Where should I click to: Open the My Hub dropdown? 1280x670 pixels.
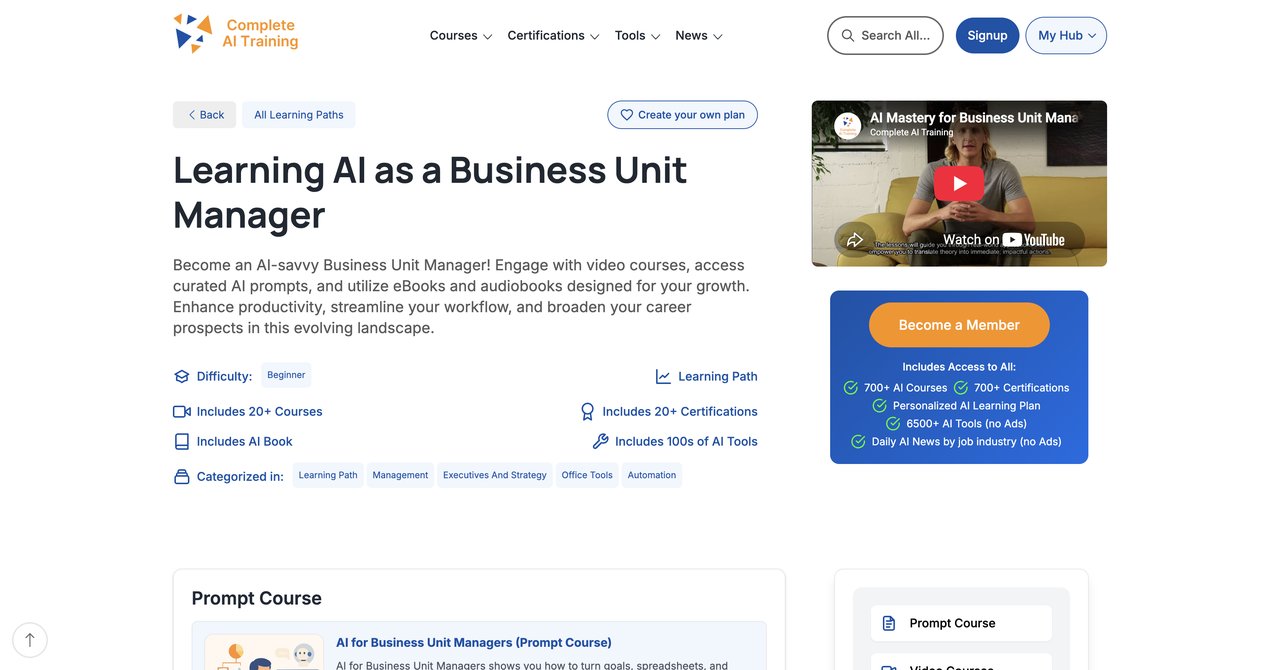click(1066, 35)
